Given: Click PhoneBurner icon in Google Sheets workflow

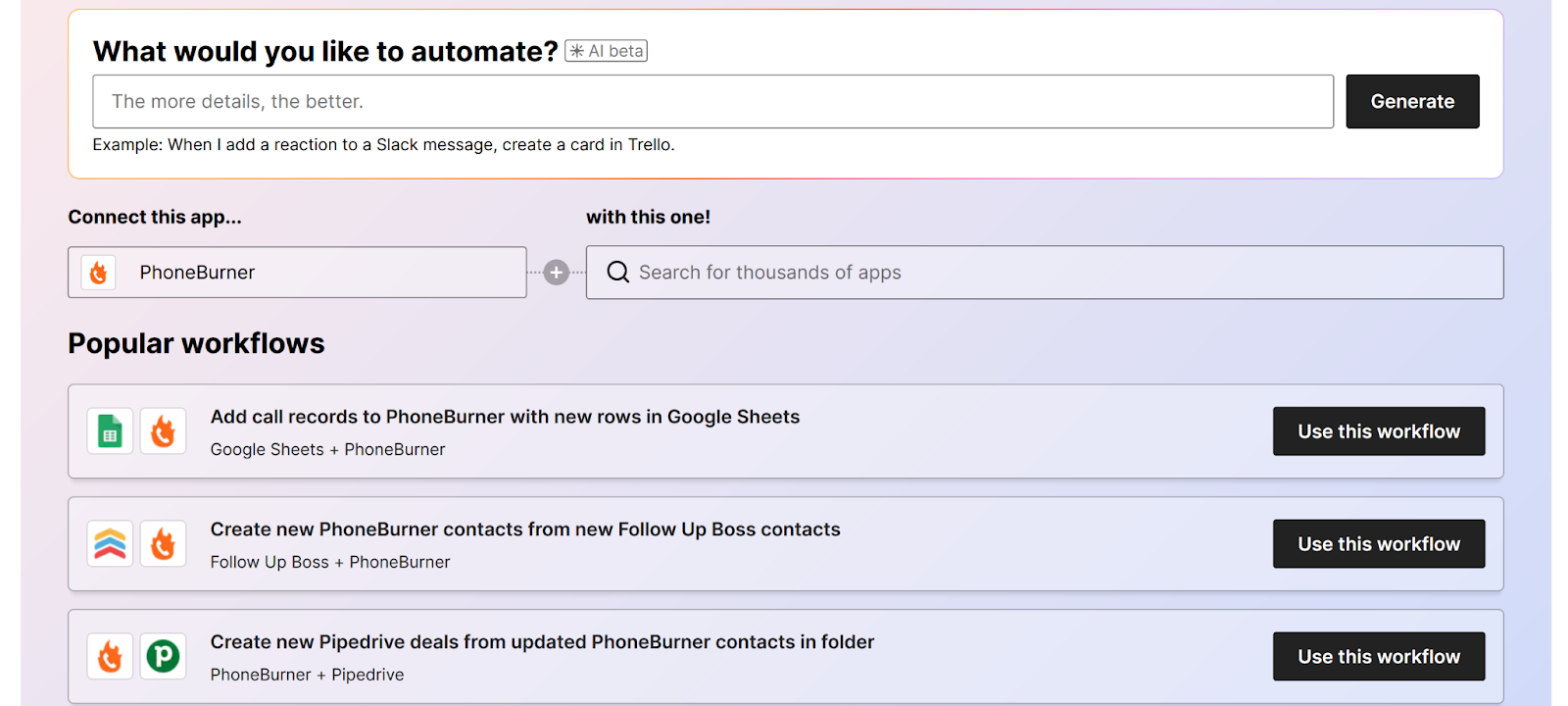Looking at the screenshot, I should click(x=163, y=431).
